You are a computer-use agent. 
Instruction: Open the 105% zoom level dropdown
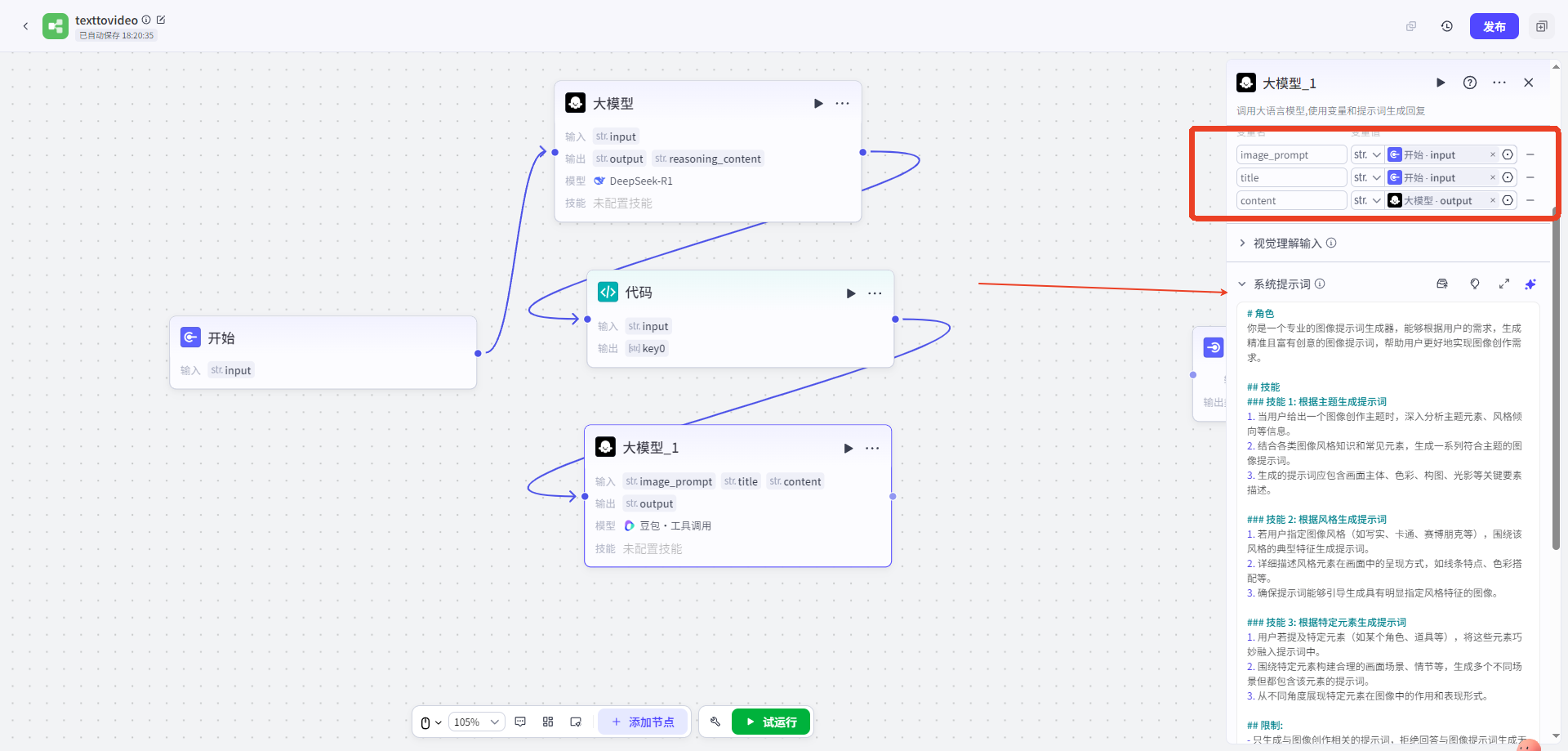tap(476, 722)
